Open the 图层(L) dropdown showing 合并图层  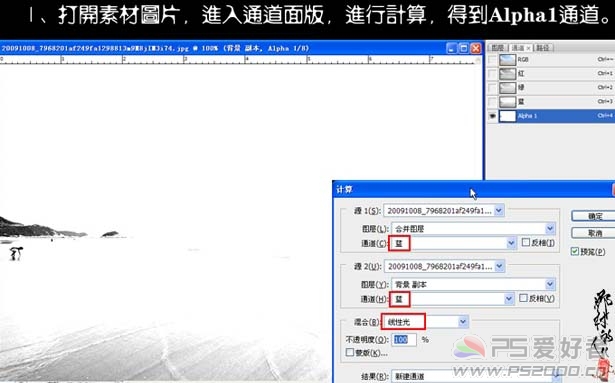[473, 228]
